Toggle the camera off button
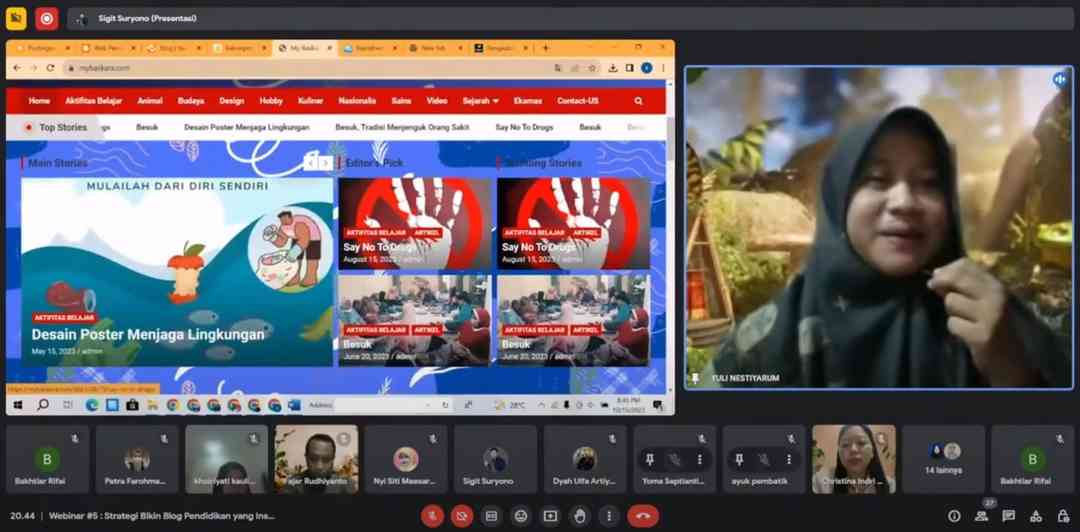The image size is (1080, 532). tap(461, 516)
